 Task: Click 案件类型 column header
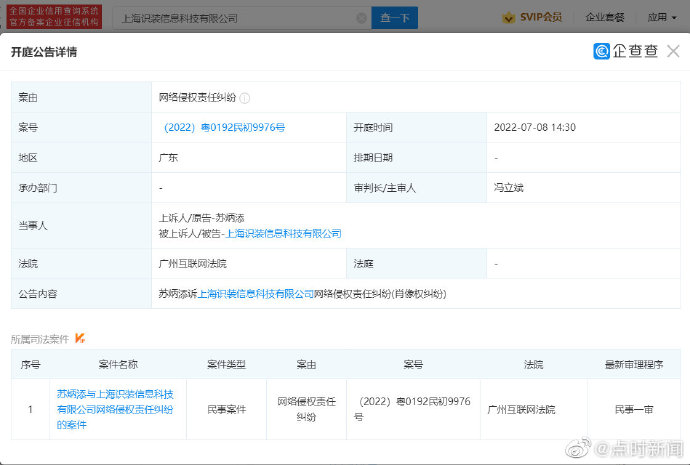pos(226,364)
